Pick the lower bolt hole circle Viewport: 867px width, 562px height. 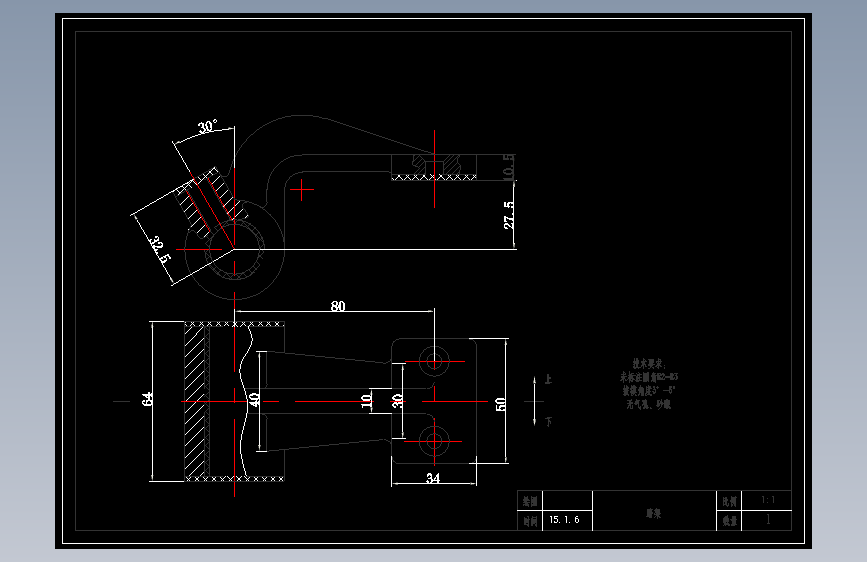[x=434, y=441]
